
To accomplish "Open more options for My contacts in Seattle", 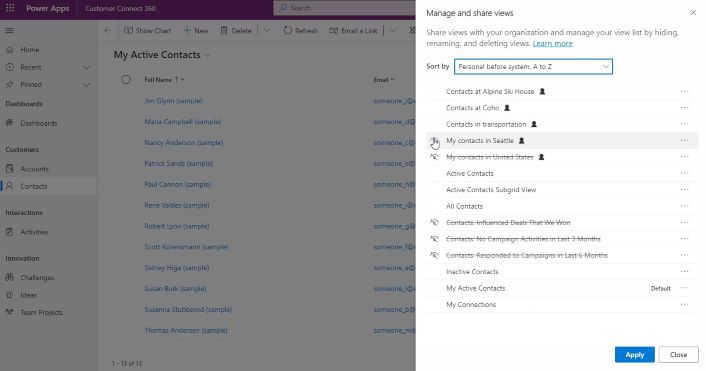I will pos(684,140).
